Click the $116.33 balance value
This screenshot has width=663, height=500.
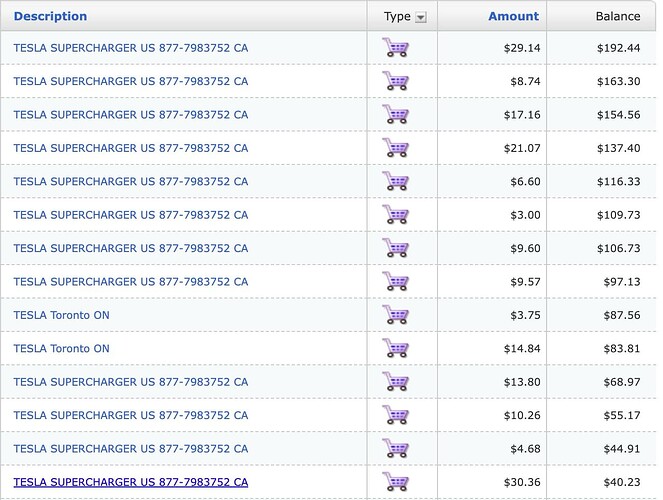tap(619, 181)
